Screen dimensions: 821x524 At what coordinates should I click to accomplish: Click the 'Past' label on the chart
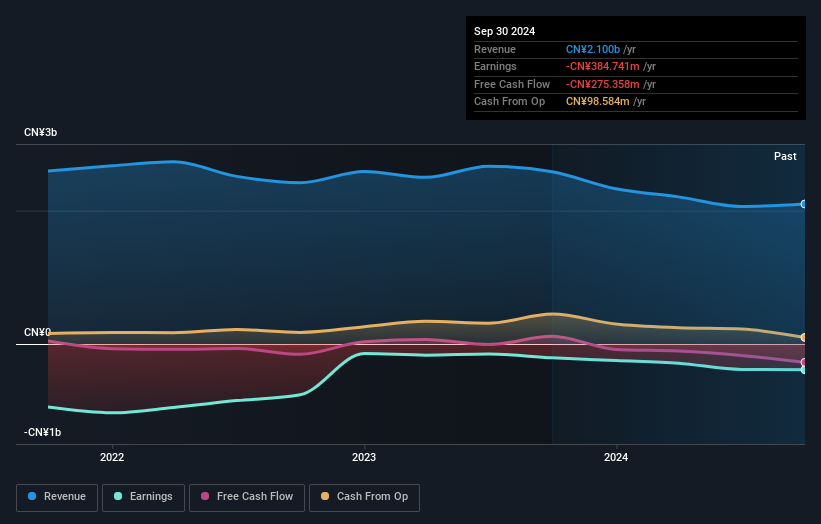click(785, 156)
